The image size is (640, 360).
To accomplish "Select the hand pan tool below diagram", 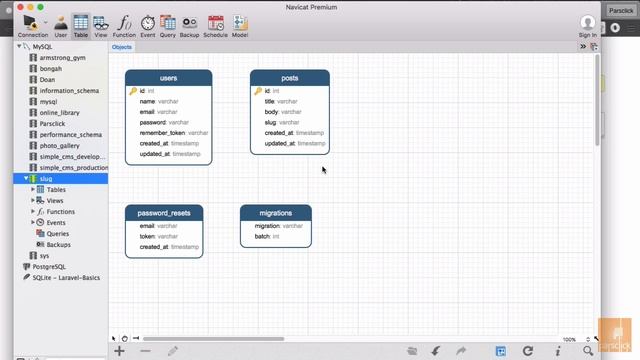I will coord(124,338).
